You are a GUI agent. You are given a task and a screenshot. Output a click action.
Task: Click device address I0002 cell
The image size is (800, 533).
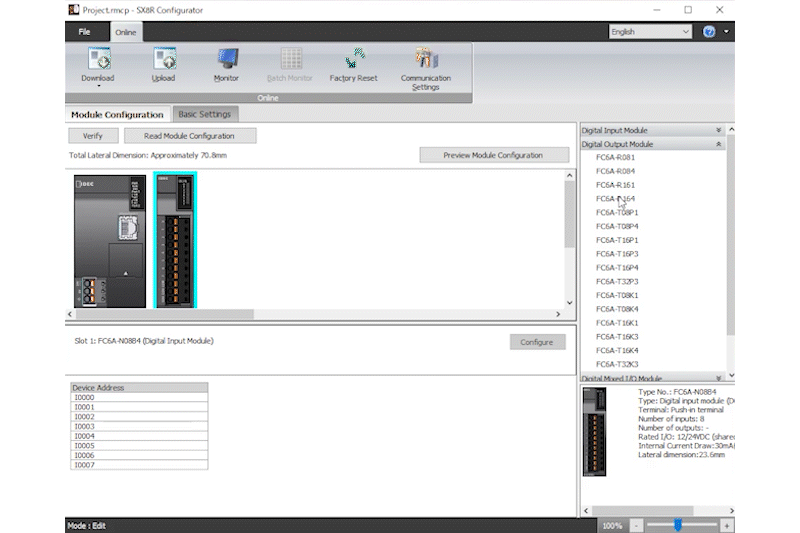pyautogui.click(x=139, y=417)
